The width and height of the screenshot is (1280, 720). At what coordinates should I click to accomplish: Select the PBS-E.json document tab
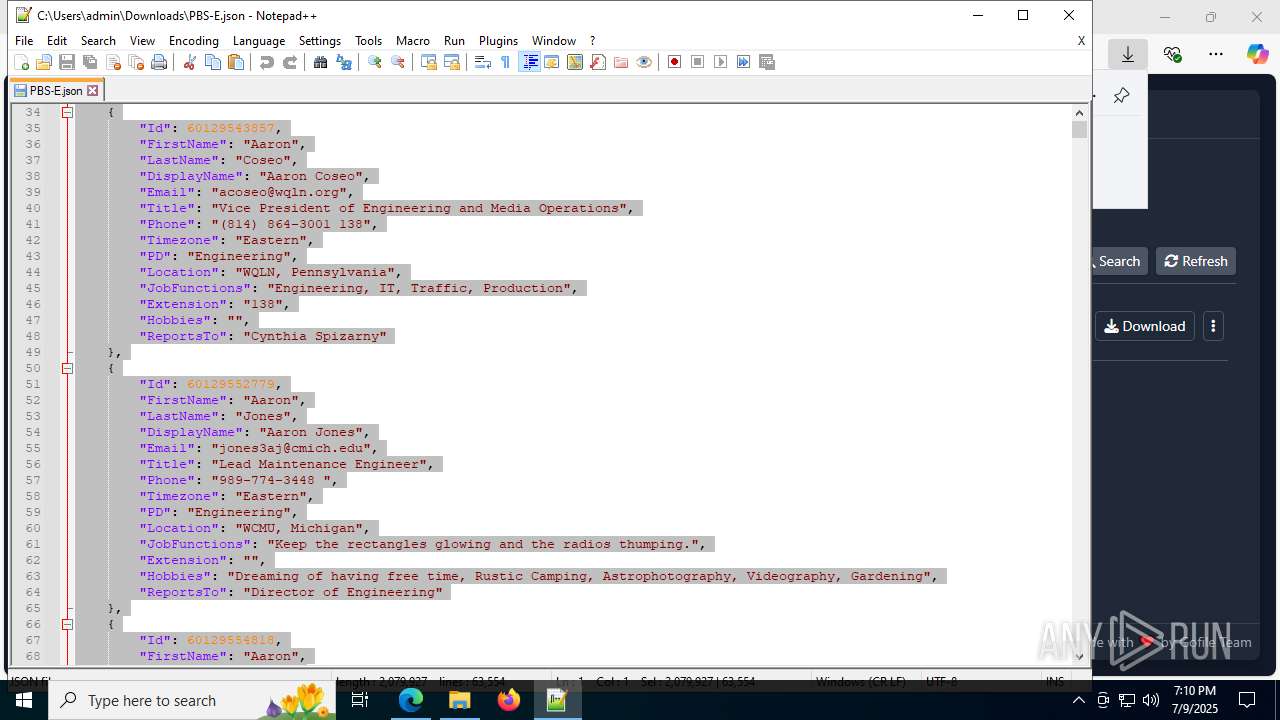56,90
